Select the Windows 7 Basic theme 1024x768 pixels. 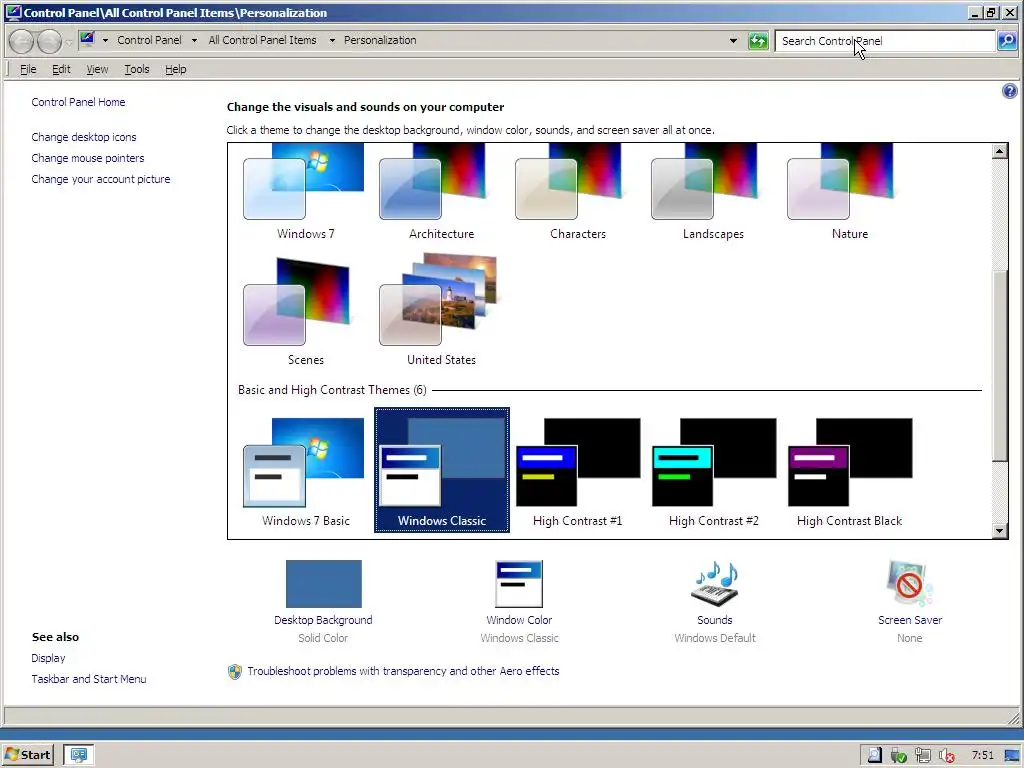[x=305, y=471]
